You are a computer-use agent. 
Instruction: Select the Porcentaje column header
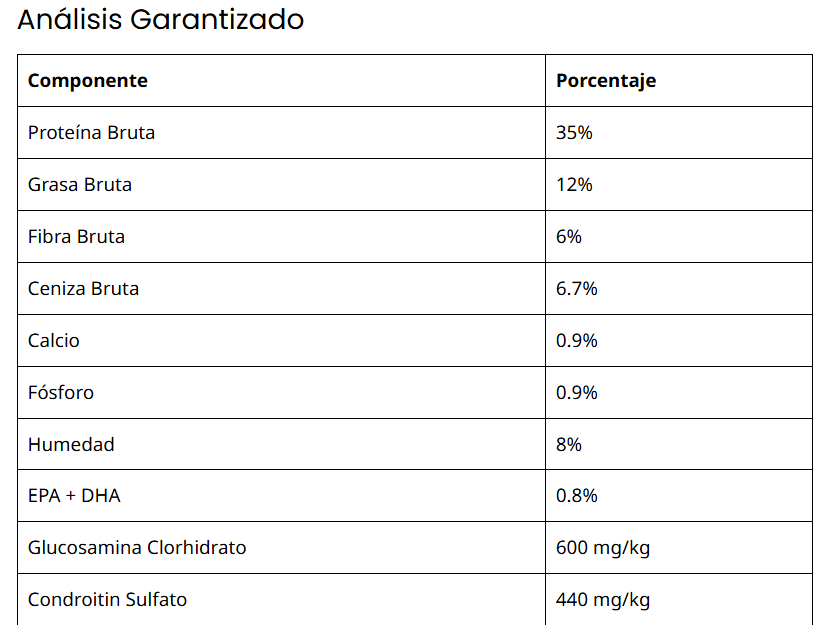pos(606,81)
